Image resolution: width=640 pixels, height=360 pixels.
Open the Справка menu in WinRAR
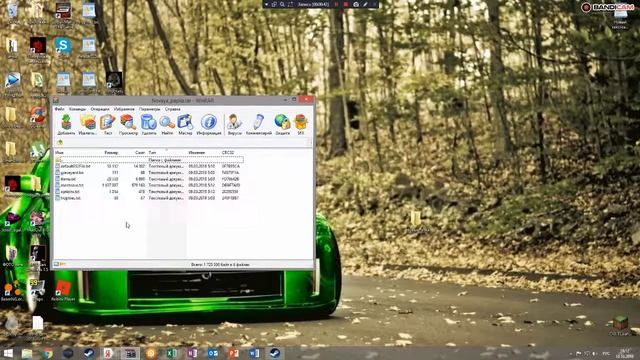pyautogui.click(x=173, y=109)
